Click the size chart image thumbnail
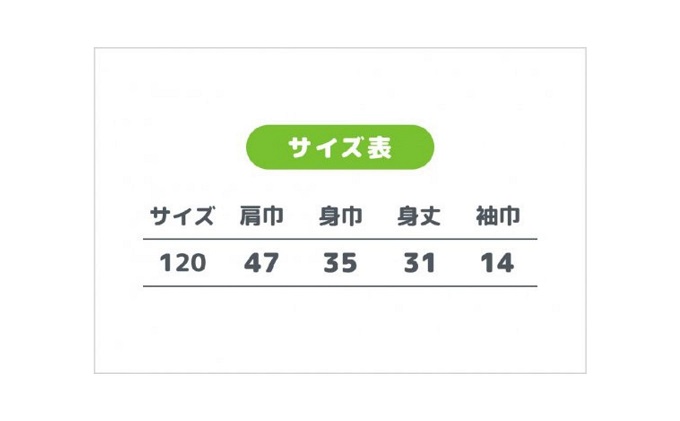 click(340, 210)
